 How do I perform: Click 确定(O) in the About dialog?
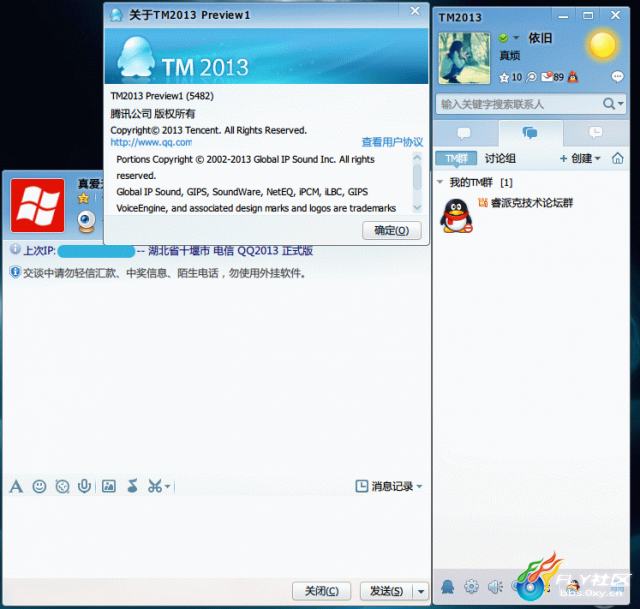tap(391, 231)
